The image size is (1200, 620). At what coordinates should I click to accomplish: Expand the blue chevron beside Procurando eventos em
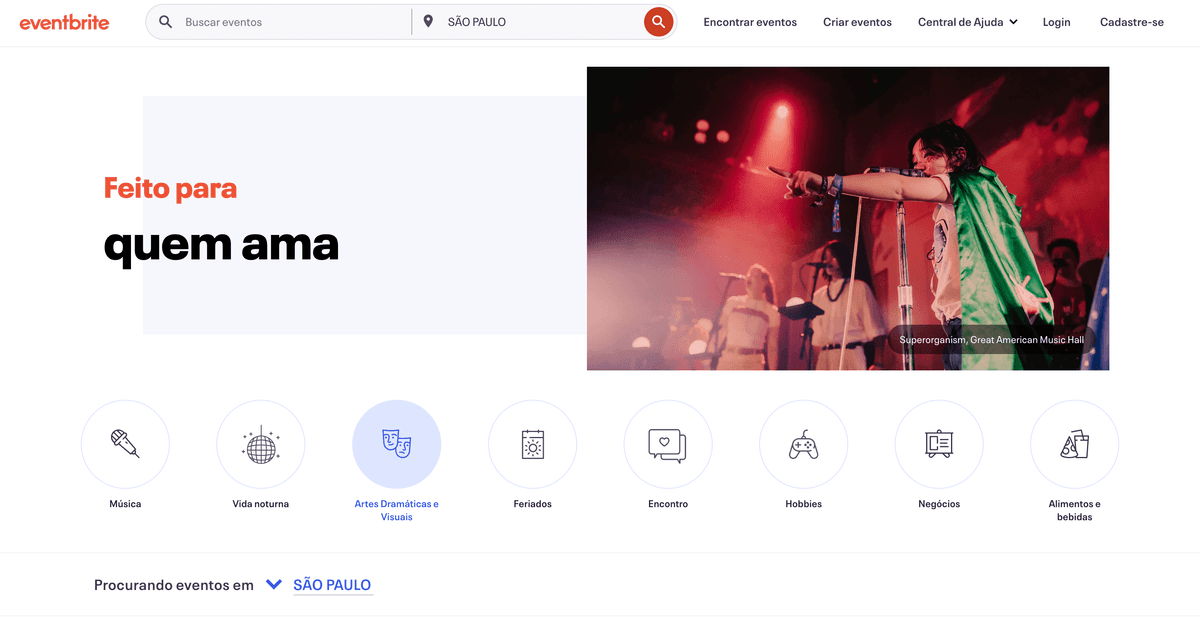[274, 585]
